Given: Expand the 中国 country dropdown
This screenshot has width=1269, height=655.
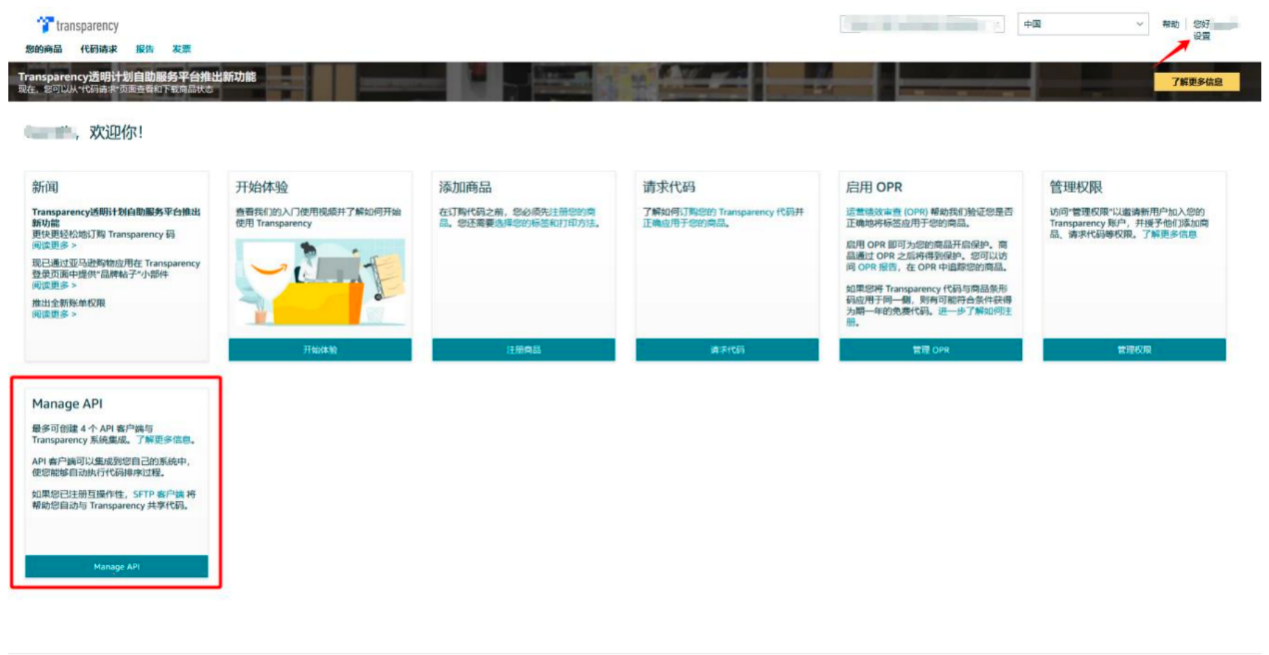Looking at the screenshot, I should click(x=1083, y=24).
